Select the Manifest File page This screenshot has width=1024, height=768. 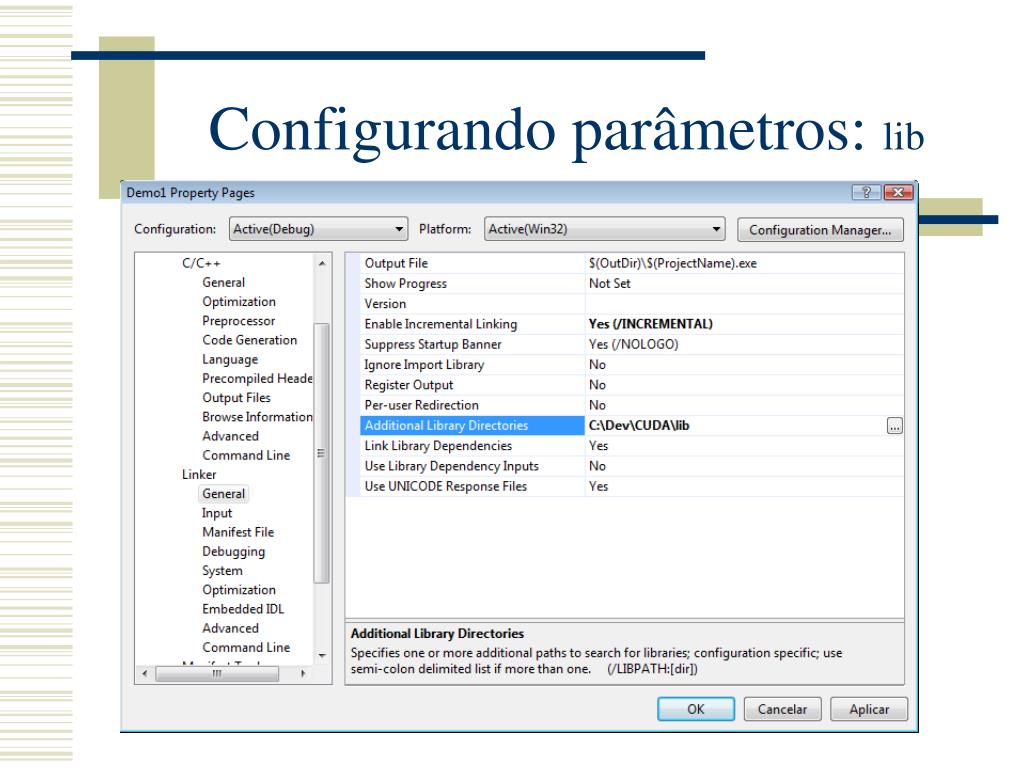pyautogui.click(x=238, y=532)
